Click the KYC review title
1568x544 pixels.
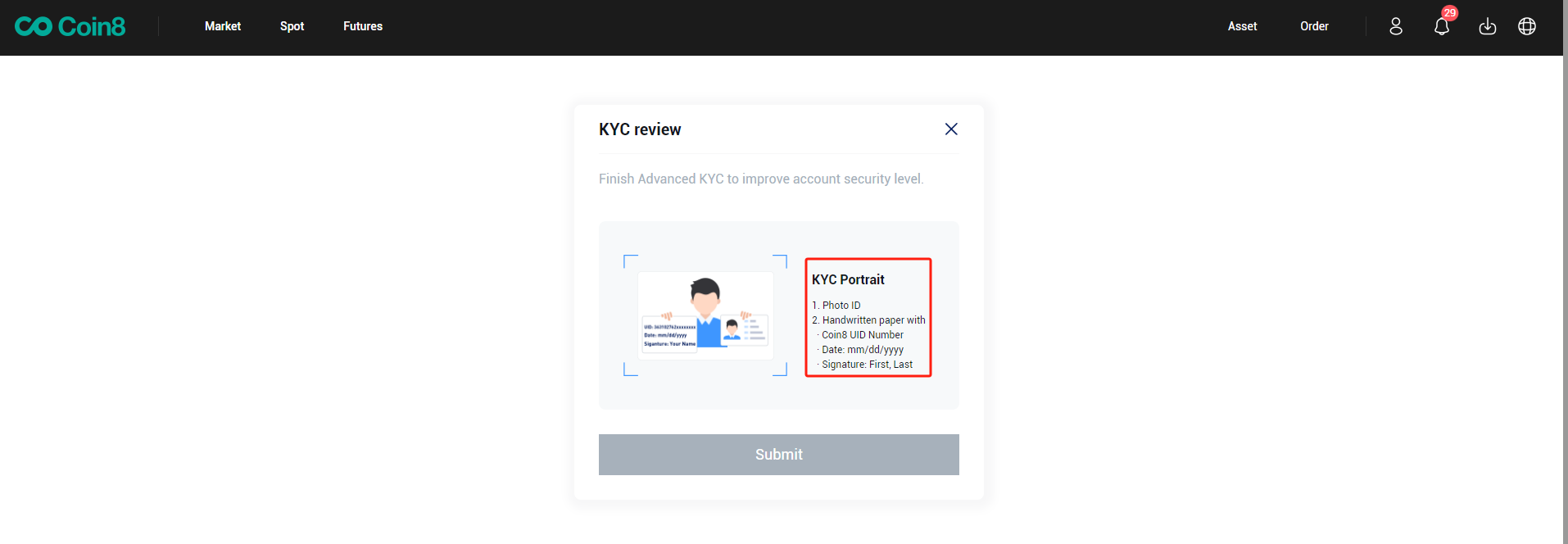click(640, 129)
